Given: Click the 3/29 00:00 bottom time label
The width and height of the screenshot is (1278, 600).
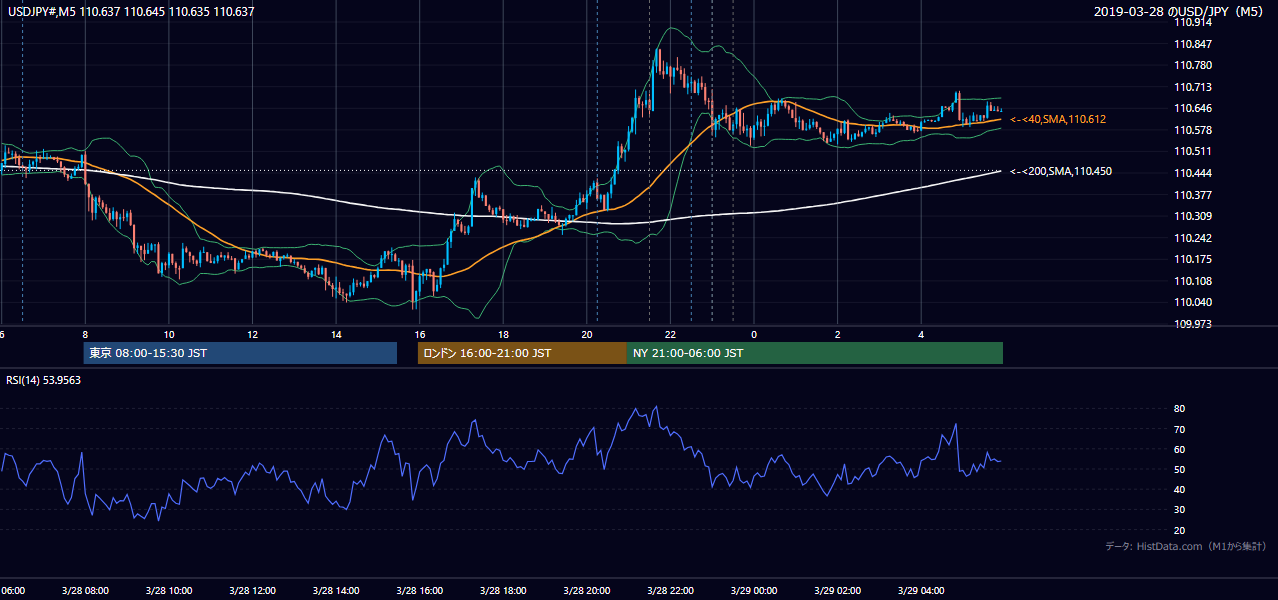Looking at the screenshot, I should 754,591.
